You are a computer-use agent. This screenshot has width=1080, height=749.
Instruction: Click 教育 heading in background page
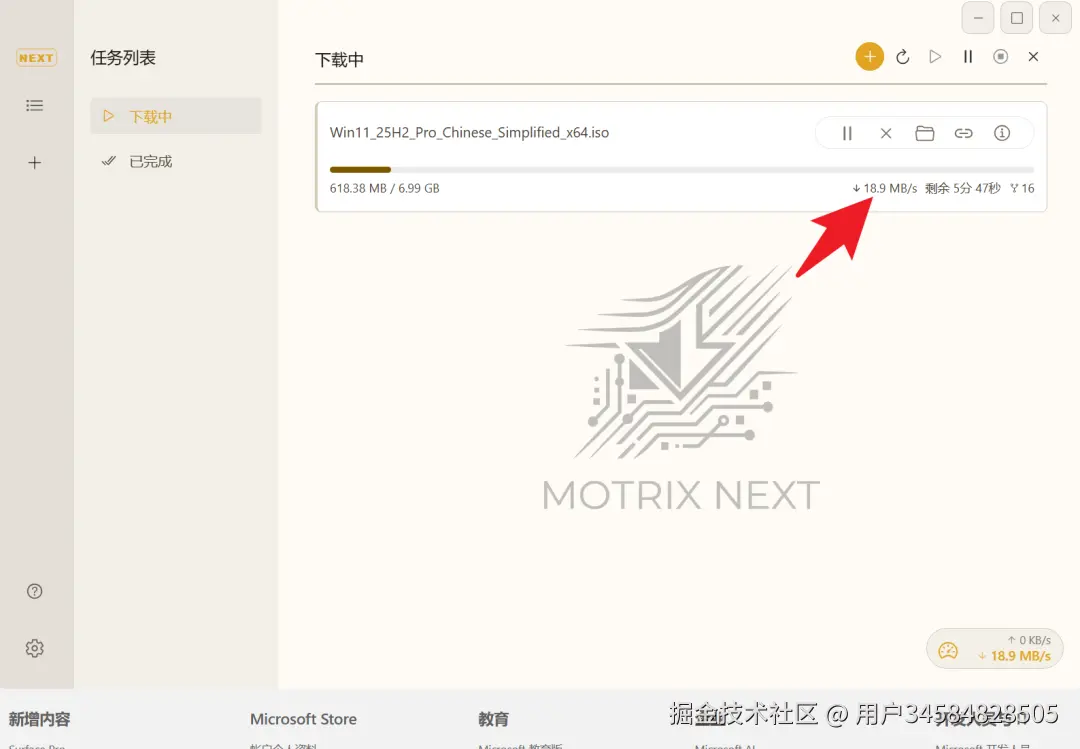(493, 719)
